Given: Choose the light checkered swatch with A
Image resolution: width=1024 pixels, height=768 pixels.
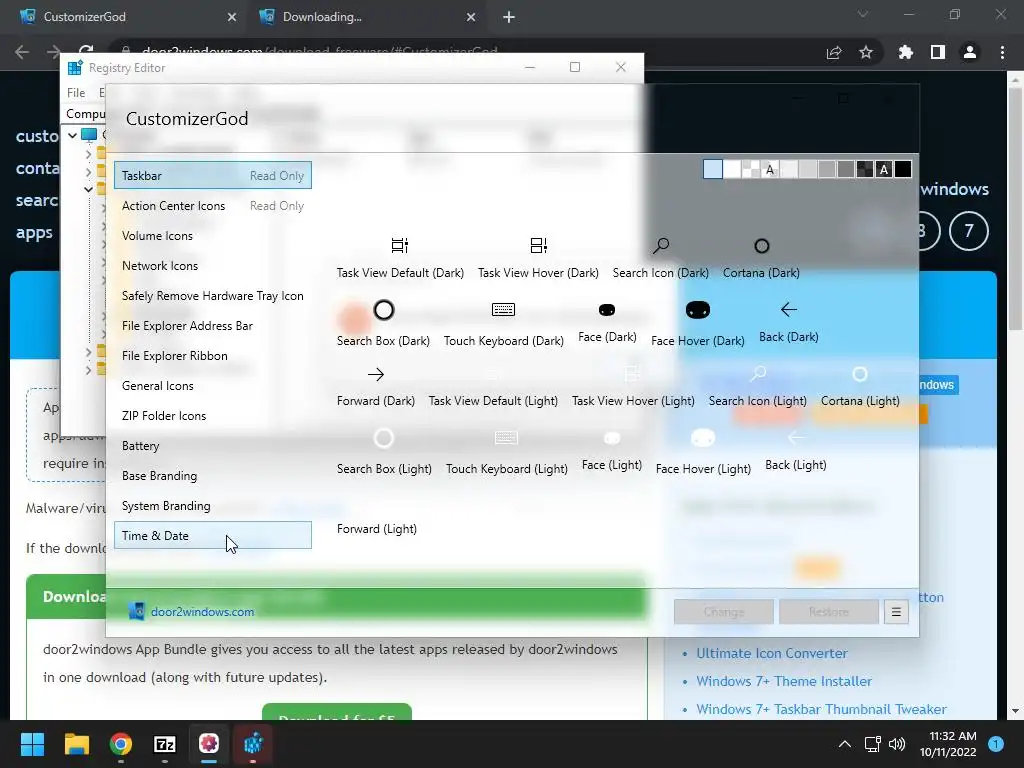Looking at the screenshot, I should [x=770, y=169].
